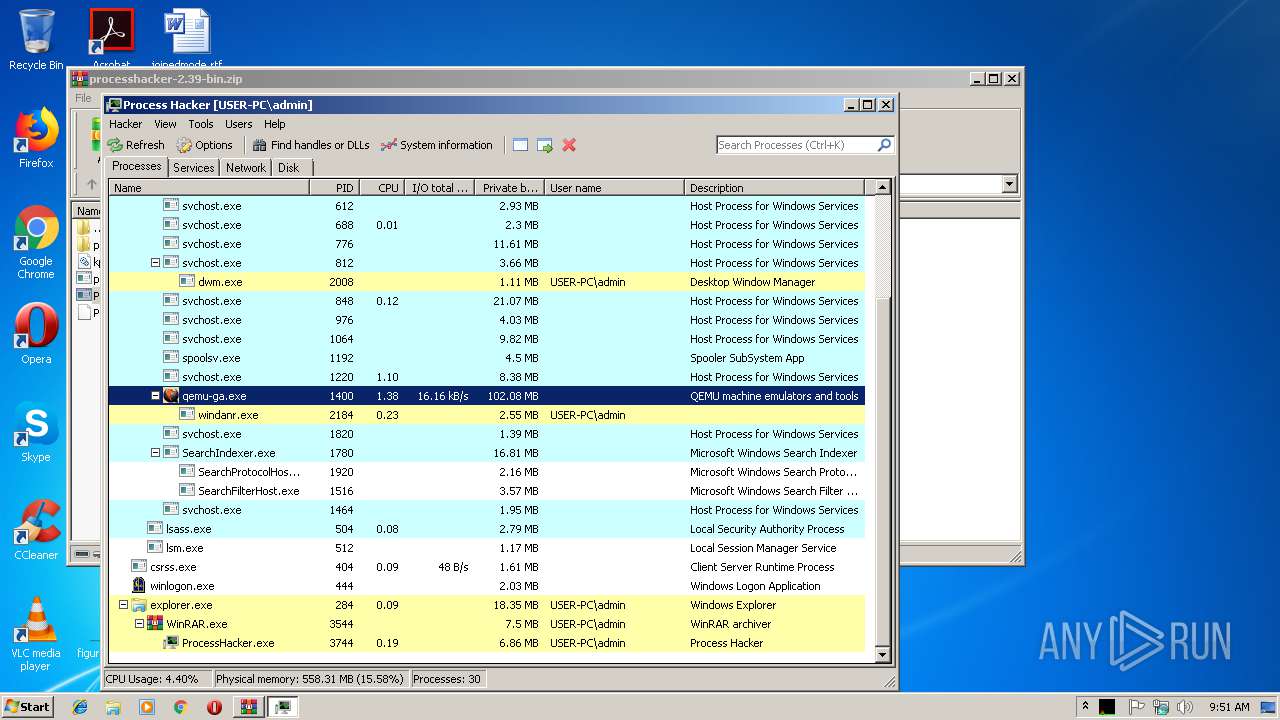
Task: Select the Processes tab
Action: pyautogui.click(x=137, y=166)
